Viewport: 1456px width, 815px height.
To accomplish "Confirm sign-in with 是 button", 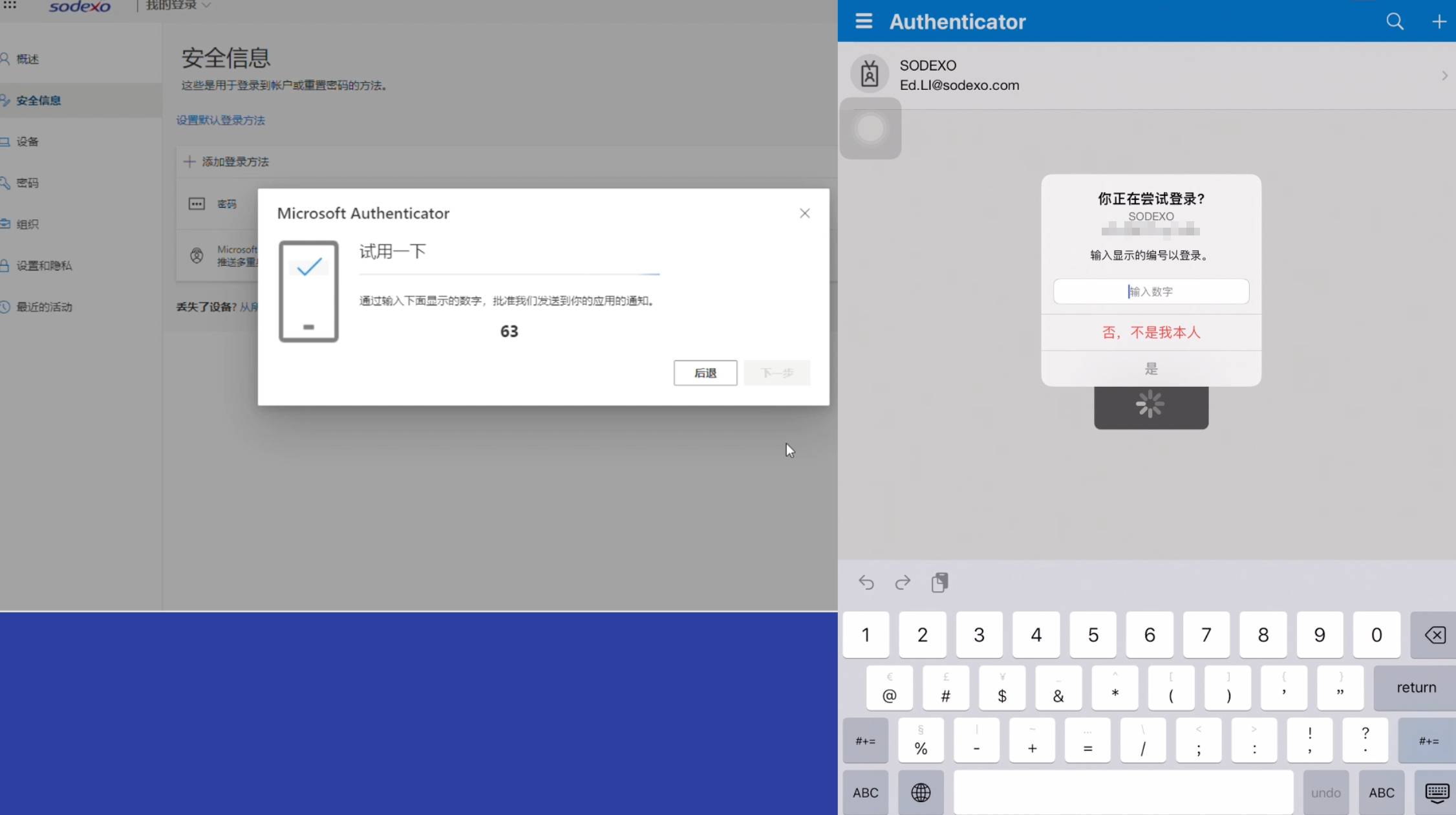I will point(1151,369).
